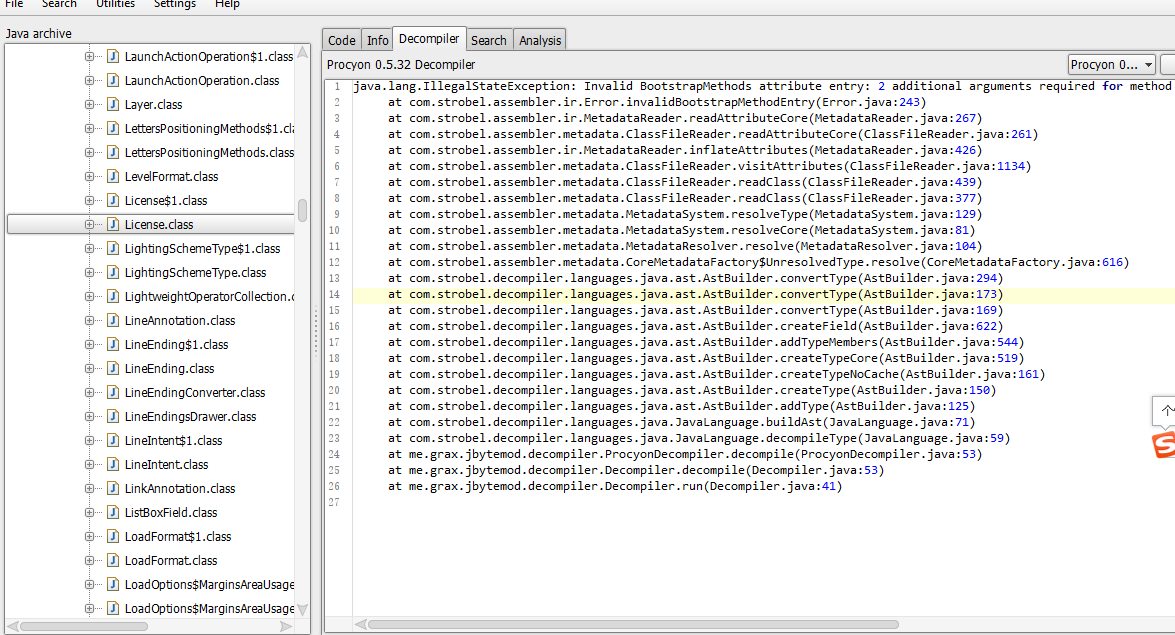Click the Sogou input method icon
Image resolution: width=1175 pixels, height=635 pixels.
click(x=1164, y=444)
